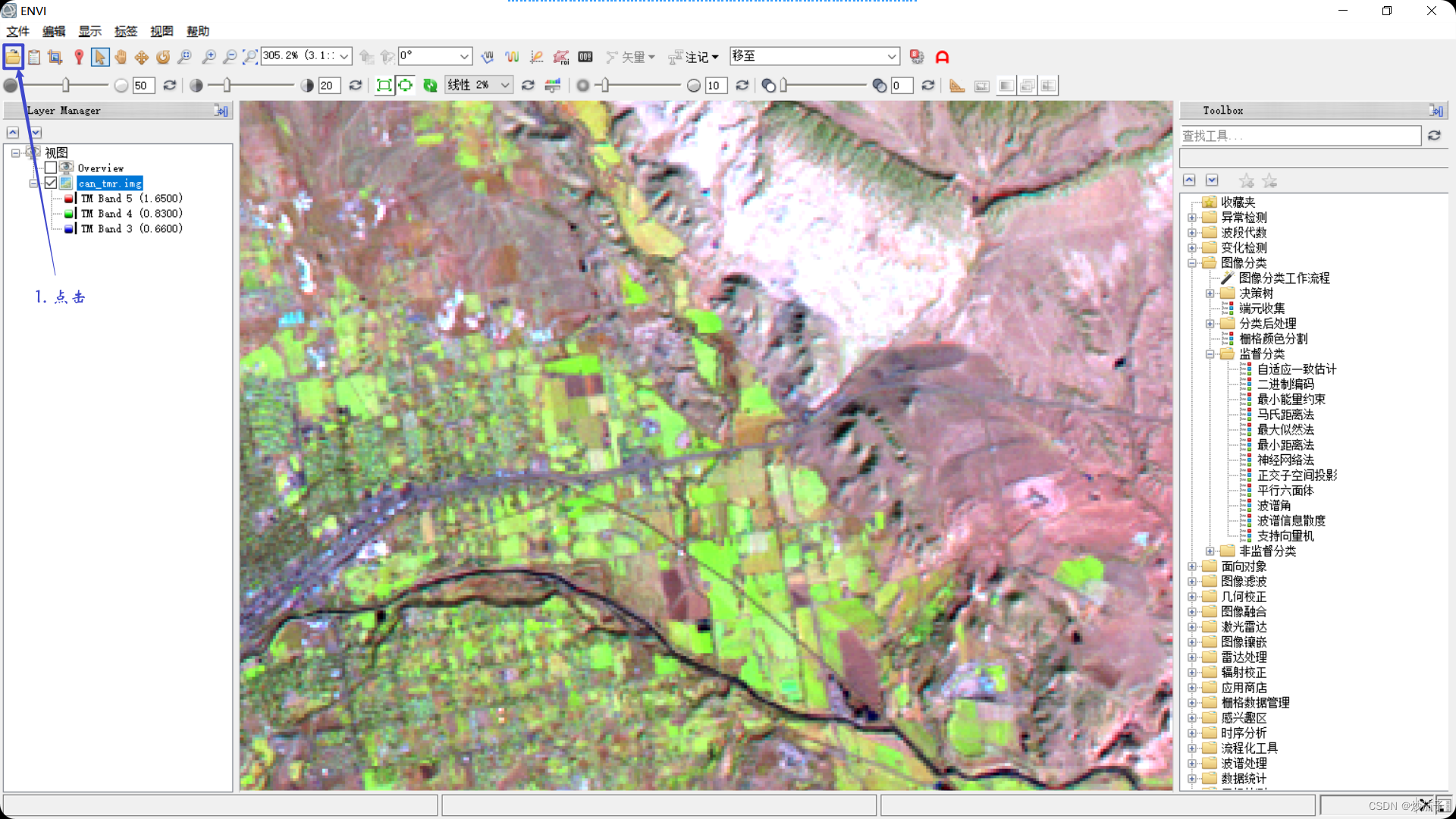
Task: Toggle the Overview layer checkbox
Action: [x=51, y=168]
